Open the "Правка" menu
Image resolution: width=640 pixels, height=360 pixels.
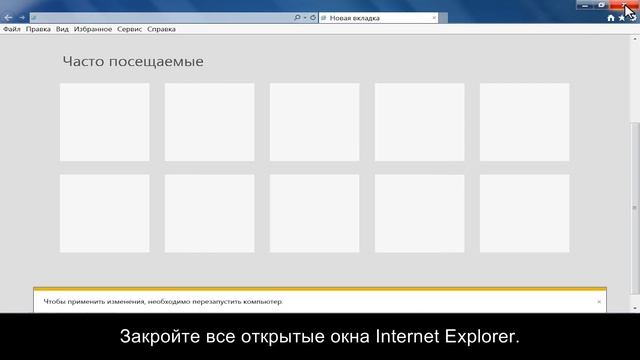[38, 29]
